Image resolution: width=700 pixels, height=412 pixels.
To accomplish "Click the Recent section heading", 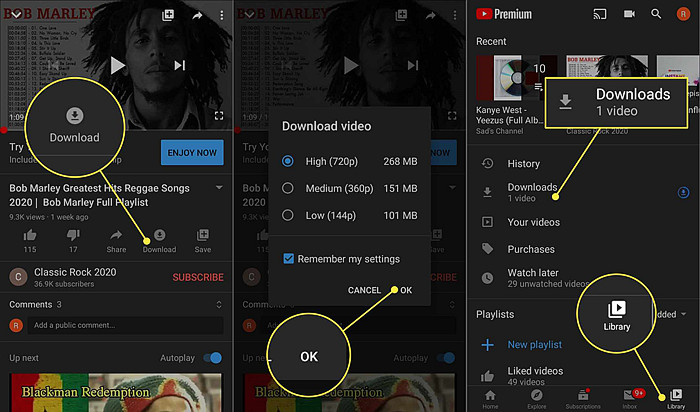I will click(x=491, y=42).
